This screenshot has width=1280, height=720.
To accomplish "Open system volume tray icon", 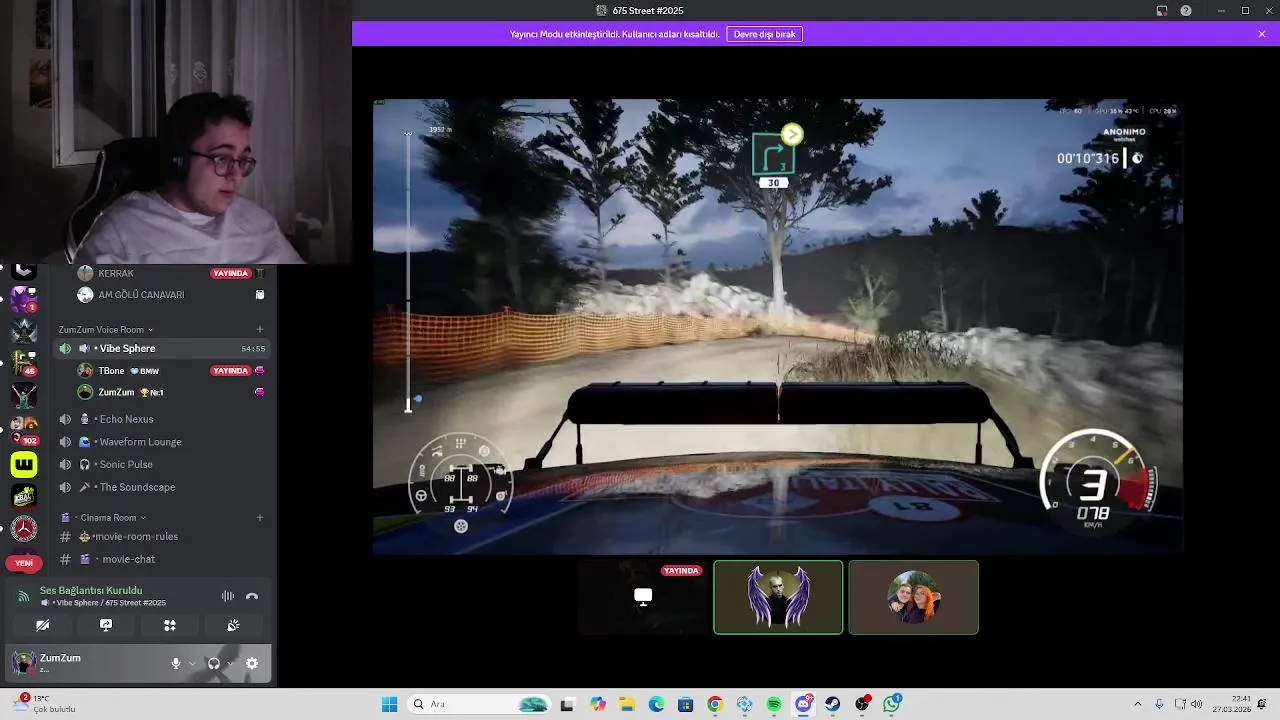I will 1196,704.
